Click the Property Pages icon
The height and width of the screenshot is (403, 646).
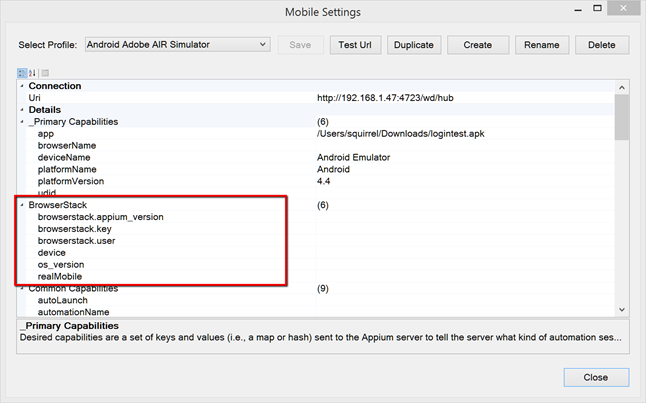44,73
